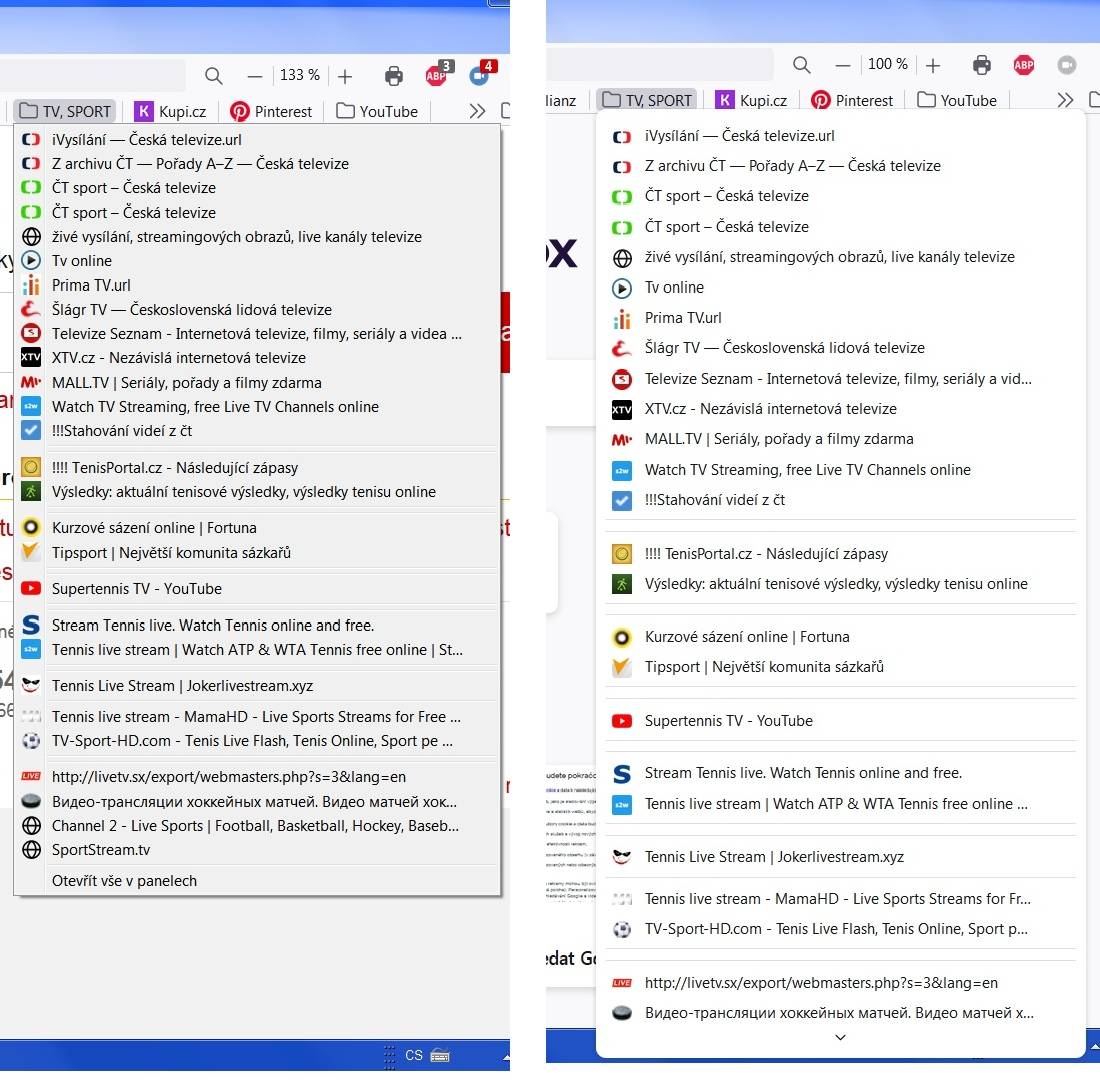Click the 100 % zoom level field
Screen dimensions: 1100x1083
click(887, 65)
